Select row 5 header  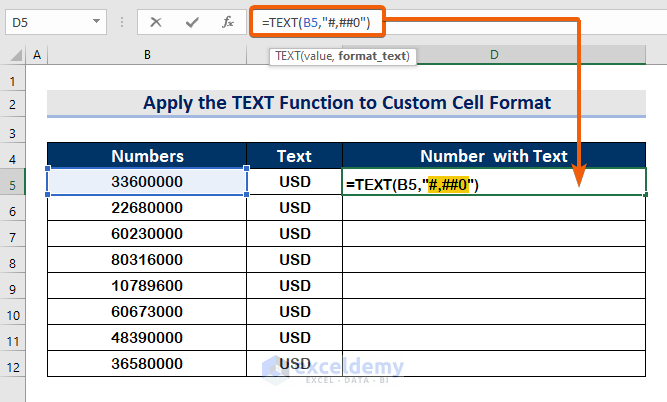click(x=14, y=182)
